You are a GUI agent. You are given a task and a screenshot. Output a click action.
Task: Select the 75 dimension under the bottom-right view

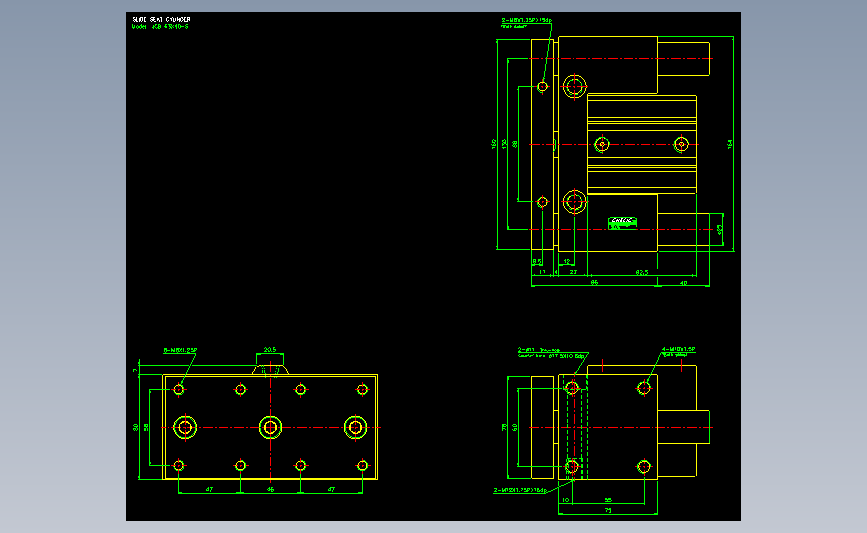coord(608,510)
